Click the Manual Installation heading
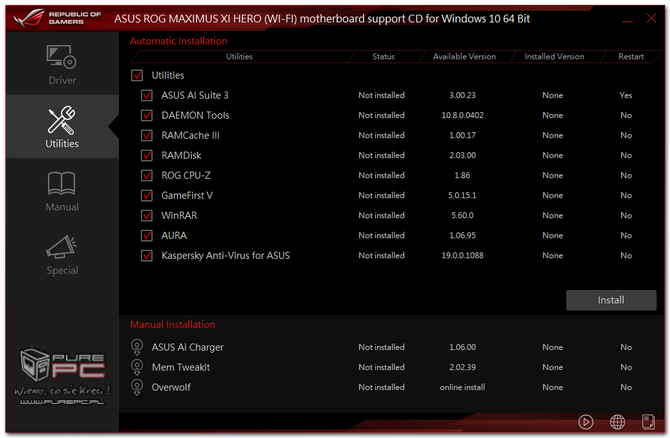The image size is (670, 438). (x=173, y=324)
